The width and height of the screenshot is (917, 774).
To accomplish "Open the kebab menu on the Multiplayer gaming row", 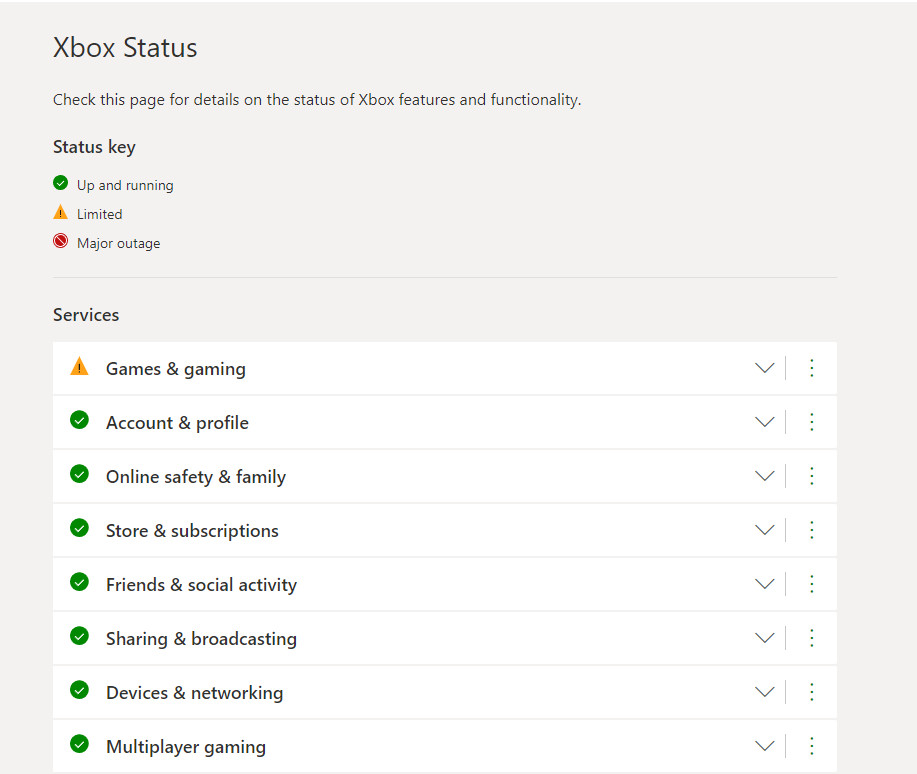I will pos(812,746).
